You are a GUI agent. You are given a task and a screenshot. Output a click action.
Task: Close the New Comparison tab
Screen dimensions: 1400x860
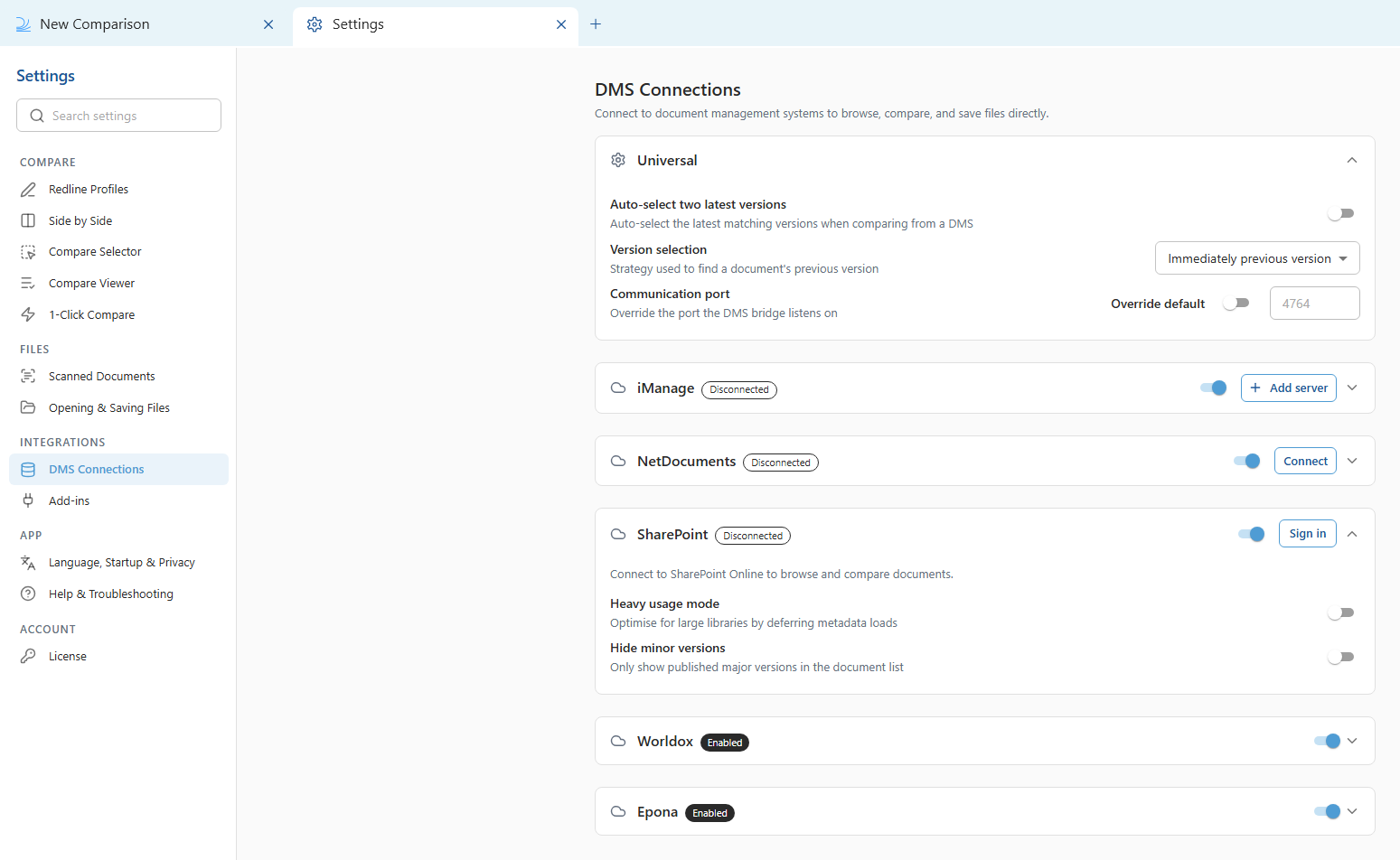pos(268,24)
